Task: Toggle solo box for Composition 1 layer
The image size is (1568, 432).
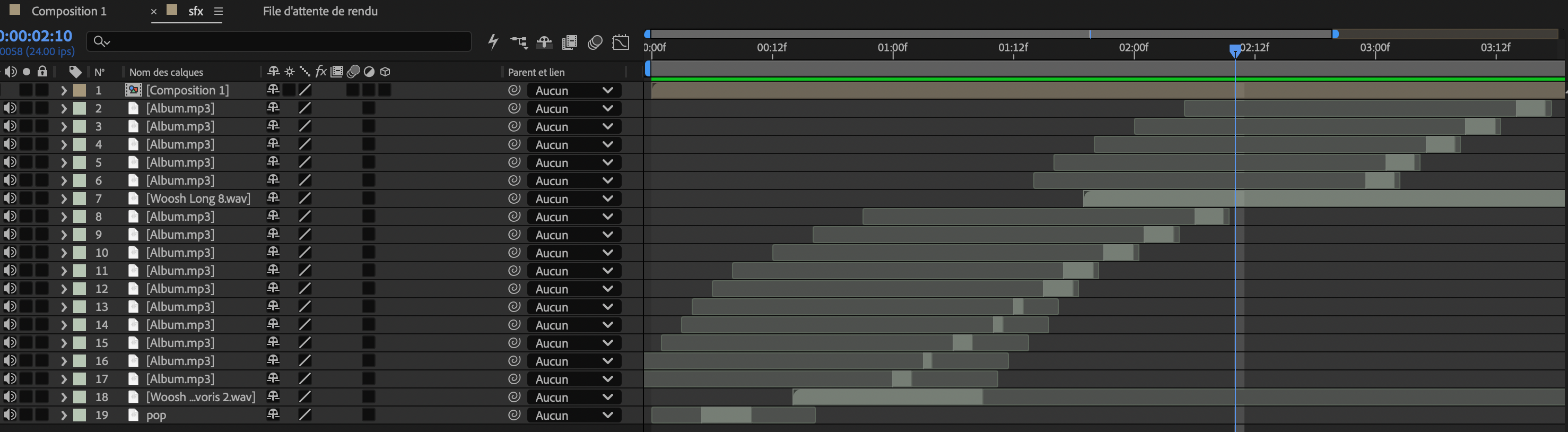Action: [x=26, y=90]
